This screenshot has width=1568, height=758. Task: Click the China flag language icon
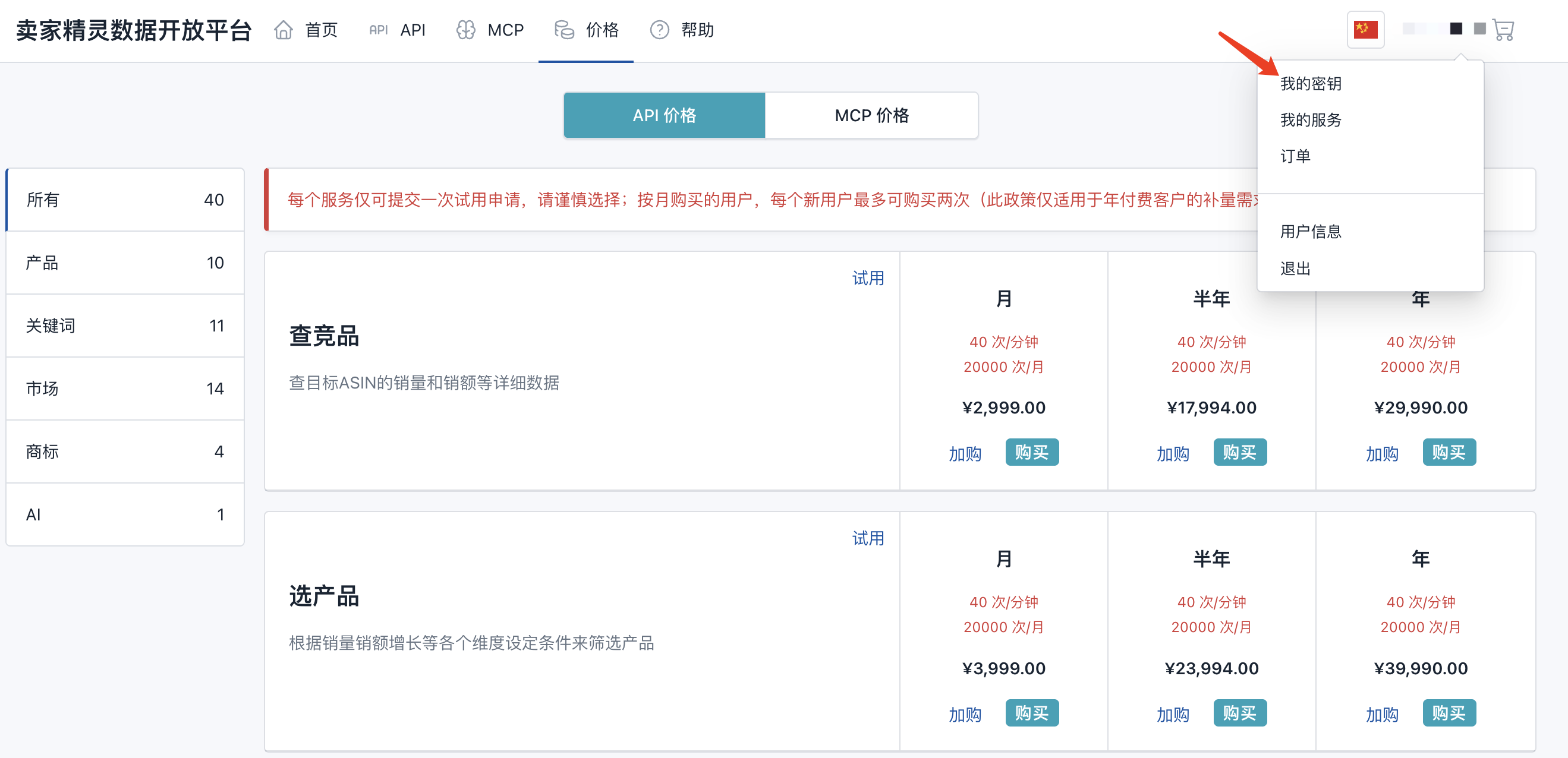coord(1365,29)
